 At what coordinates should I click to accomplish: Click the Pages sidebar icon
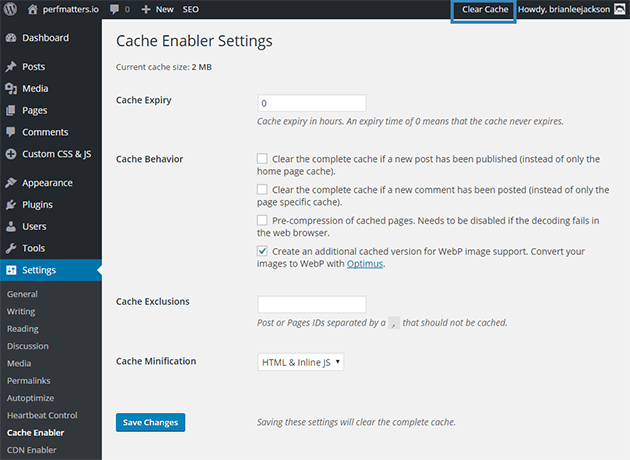[11, 110]
